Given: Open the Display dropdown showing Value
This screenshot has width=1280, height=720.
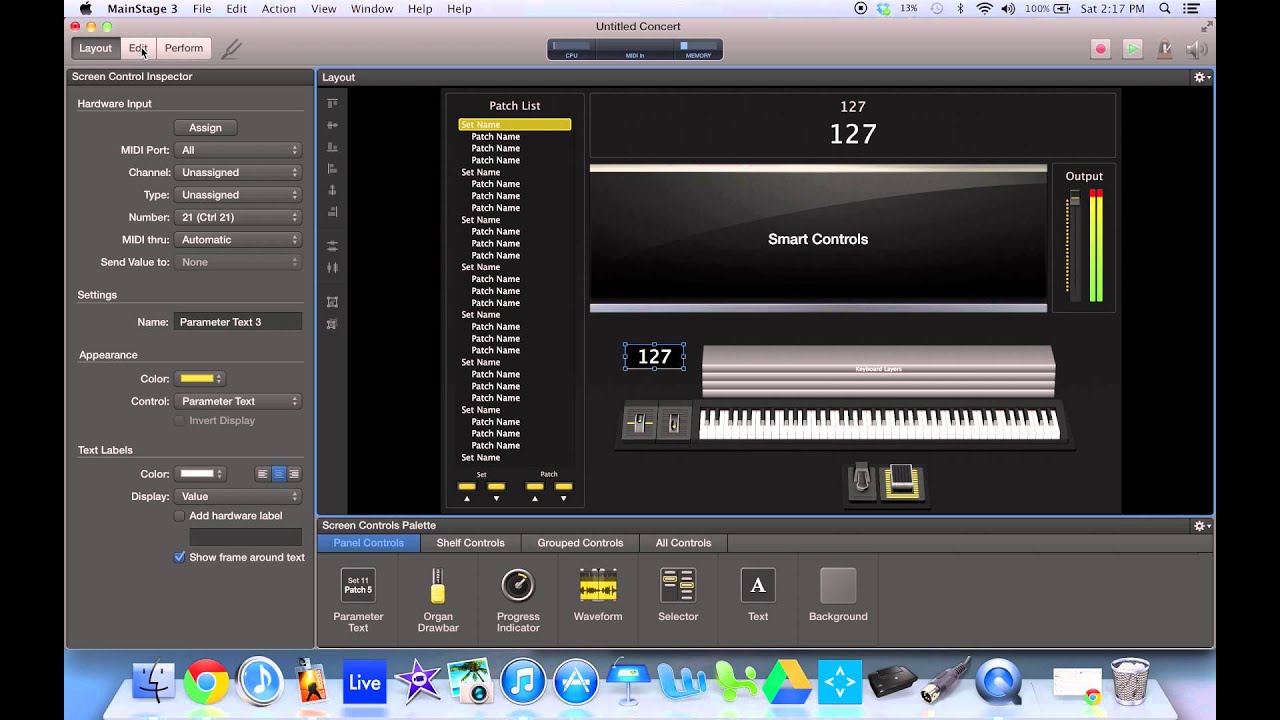Looking at the screenshot, I should coord(238,496).
